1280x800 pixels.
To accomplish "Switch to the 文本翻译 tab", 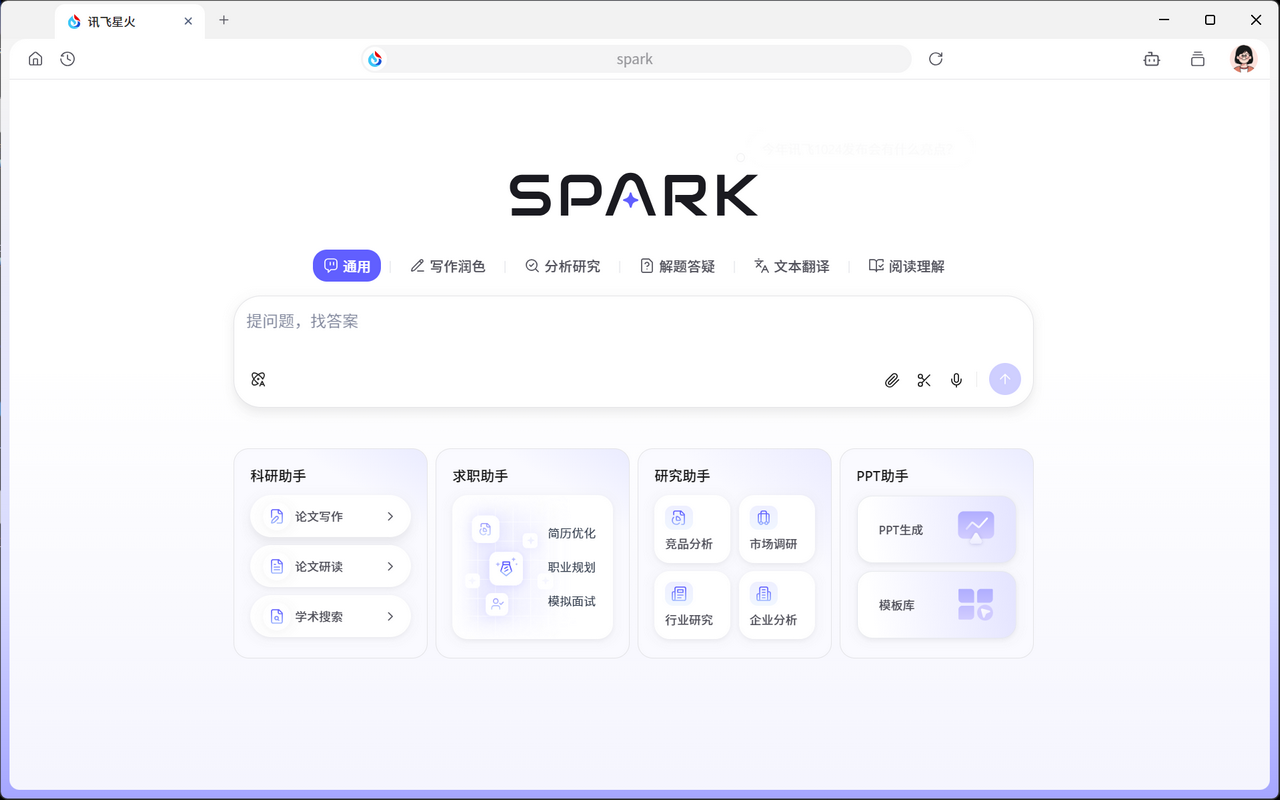I will click(x=791, y=266).
